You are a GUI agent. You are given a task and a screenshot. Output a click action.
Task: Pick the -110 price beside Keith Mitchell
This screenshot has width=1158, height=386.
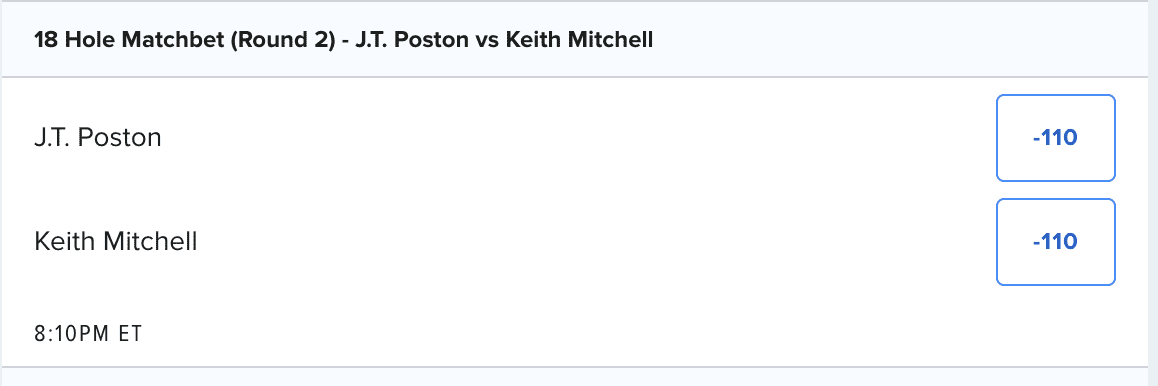point(1055,241)
